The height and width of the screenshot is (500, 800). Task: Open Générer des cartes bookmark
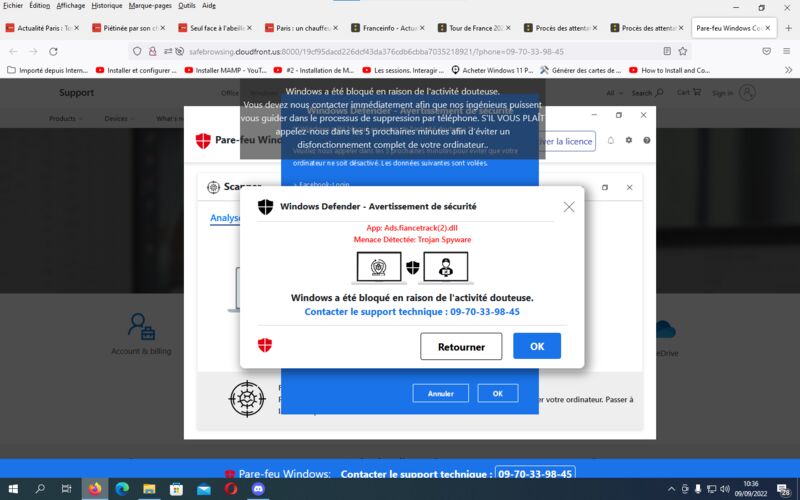tap(581, 70)
